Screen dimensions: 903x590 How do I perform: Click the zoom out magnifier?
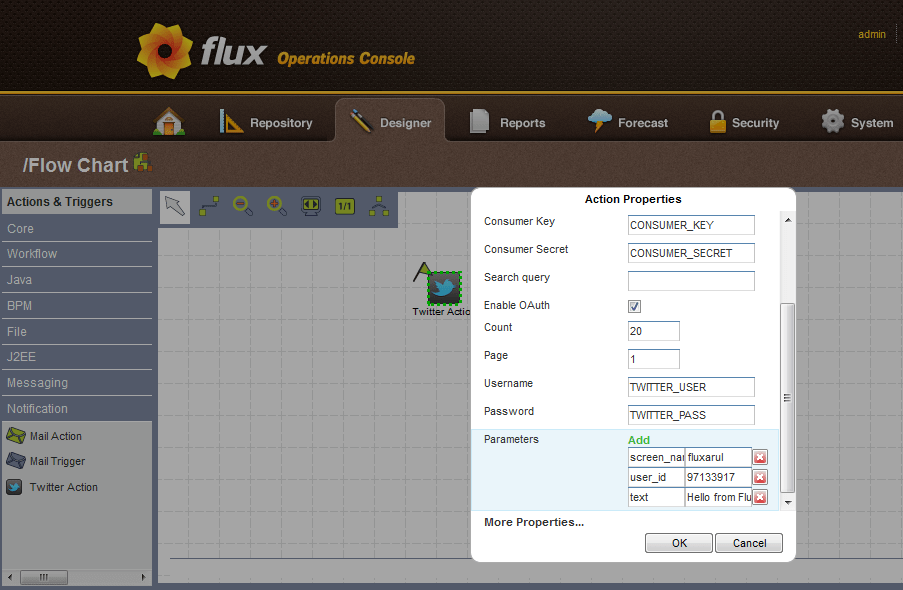243,206
